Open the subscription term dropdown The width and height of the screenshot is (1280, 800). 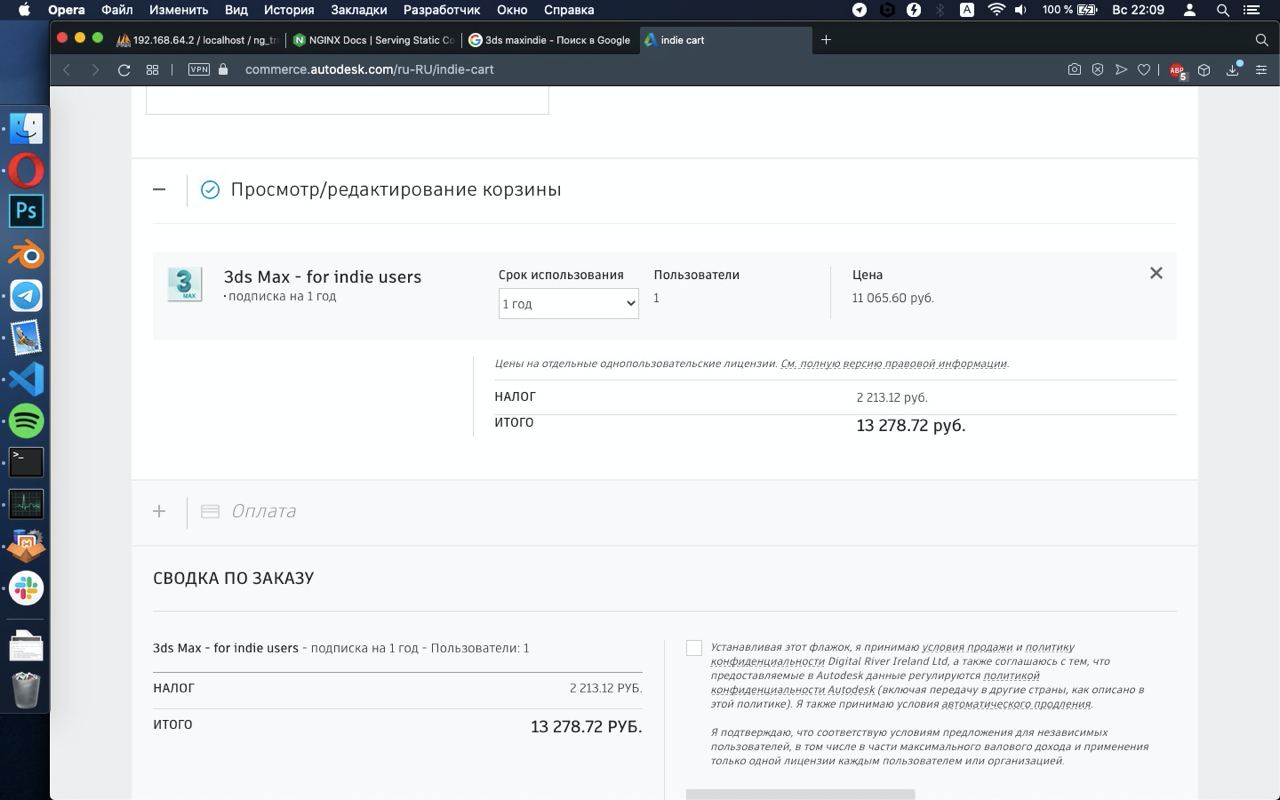(568, 303)
